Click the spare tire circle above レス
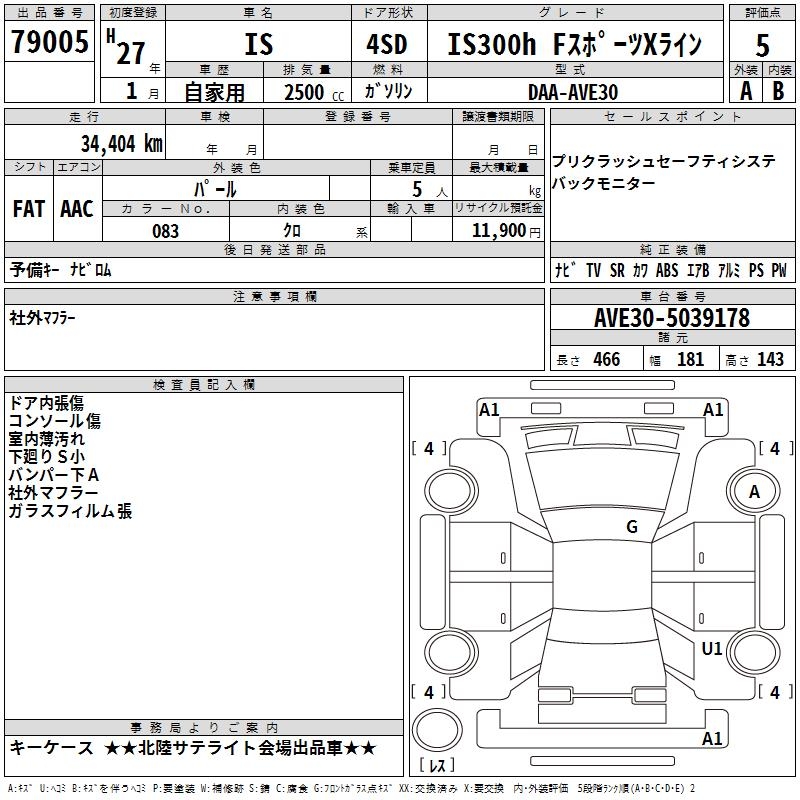800x800 pixels. [437, 733]
